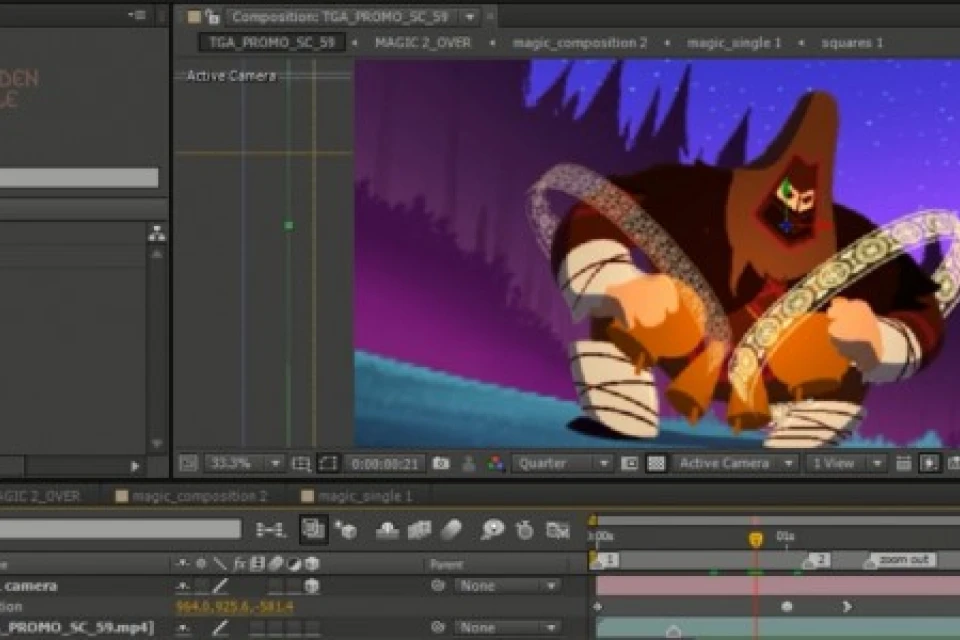Open the Quarter resolution dropdown
This screenshot has height=640, width=960.
point(562,463)
